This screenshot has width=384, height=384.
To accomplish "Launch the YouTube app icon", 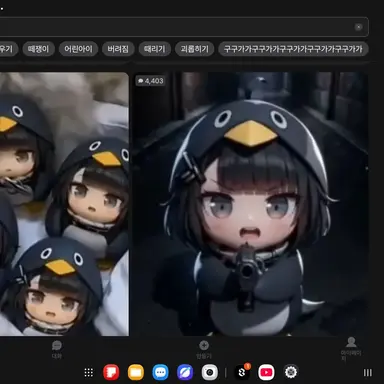I will tap(266, 372).
